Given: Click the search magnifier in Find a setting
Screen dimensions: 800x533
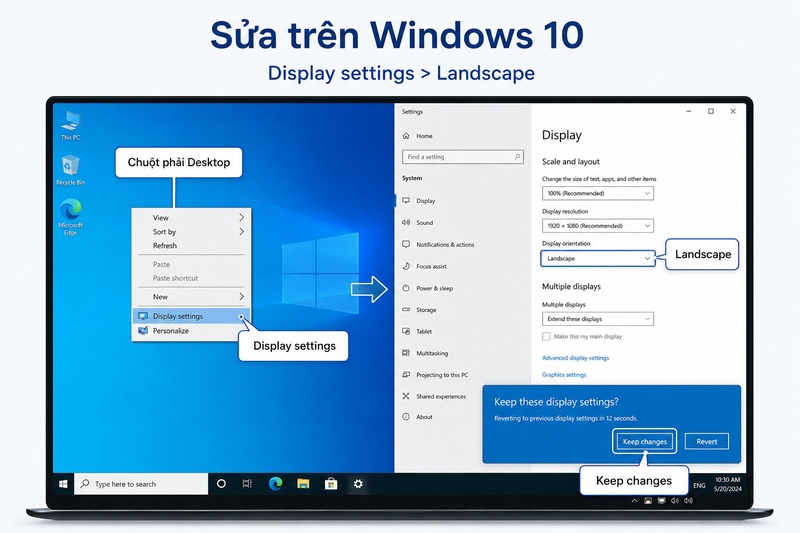Looking at the screenshot, I should [517, 157].
